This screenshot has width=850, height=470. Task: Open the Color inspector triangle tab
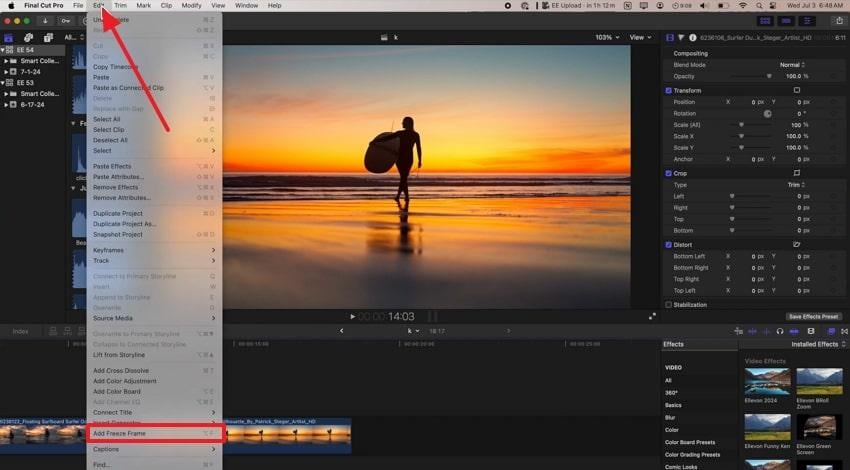681,37
